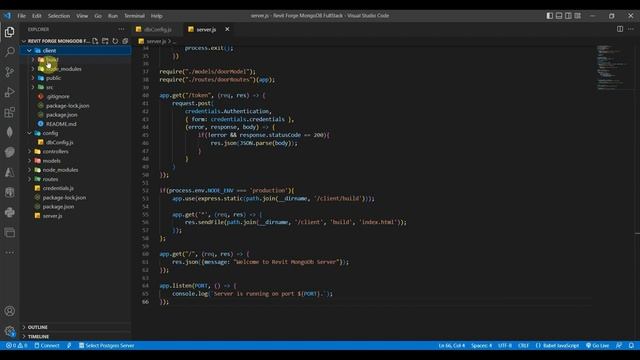This screenshot has width=640, height=360.
Task: Open the Terminal menu
Action: 134,16
